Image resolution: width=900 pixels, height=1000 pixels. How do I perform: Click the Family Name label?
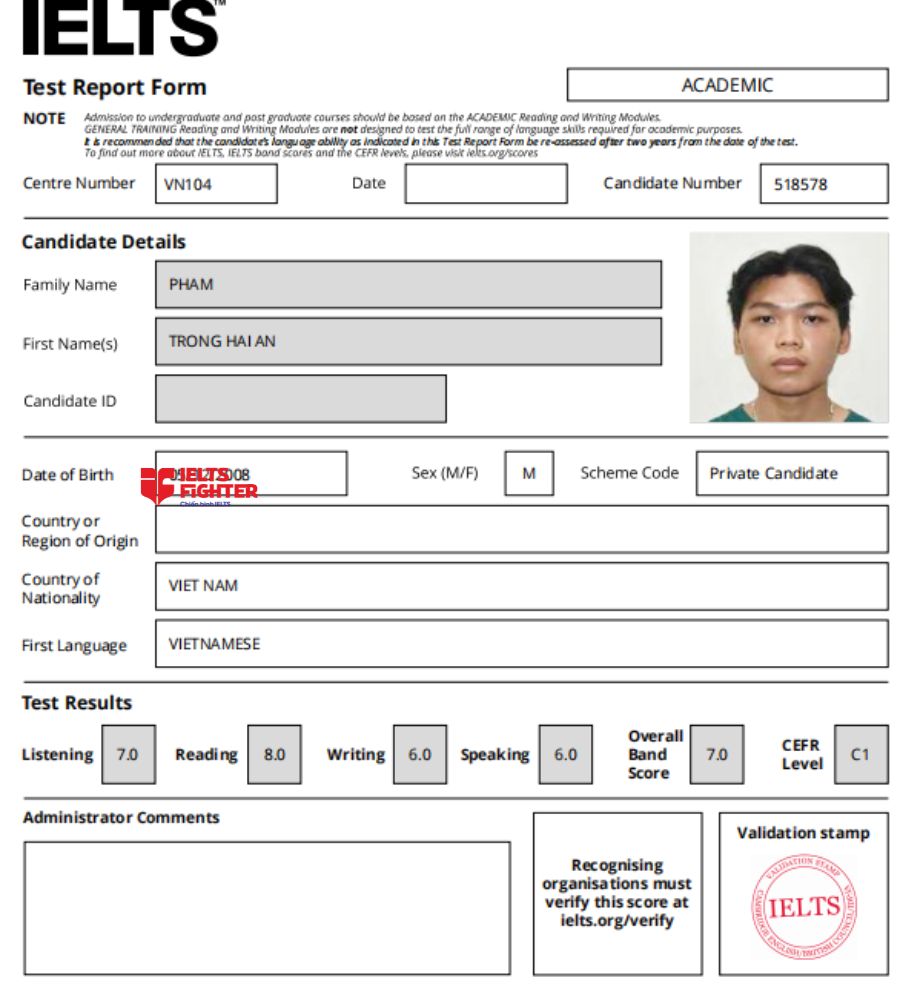click(x=70, y=284)
